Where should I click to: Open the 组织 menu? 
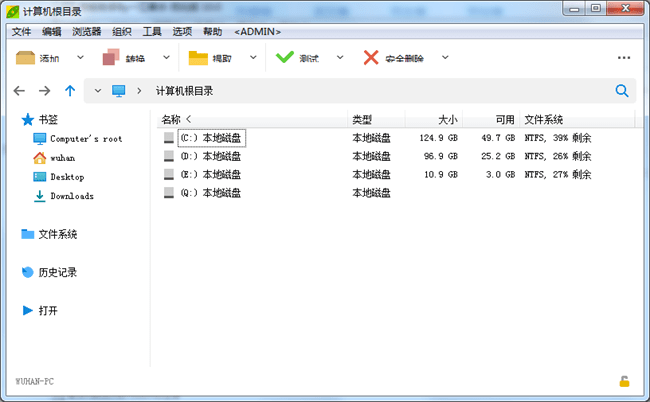pos(122,32)
